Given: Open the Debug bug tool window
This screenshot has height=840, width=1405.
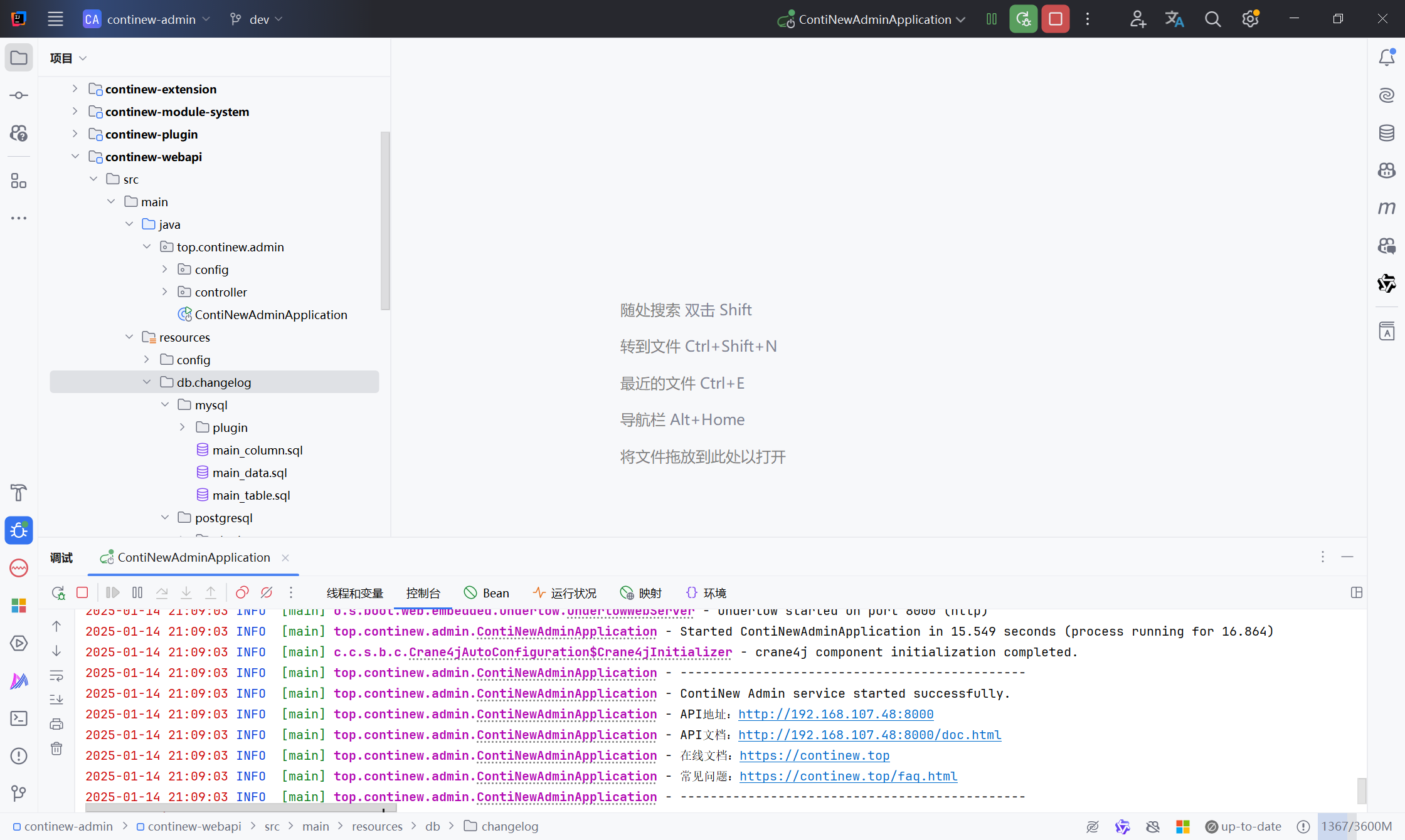Looking at the screenshot, I should click(19, 530).
